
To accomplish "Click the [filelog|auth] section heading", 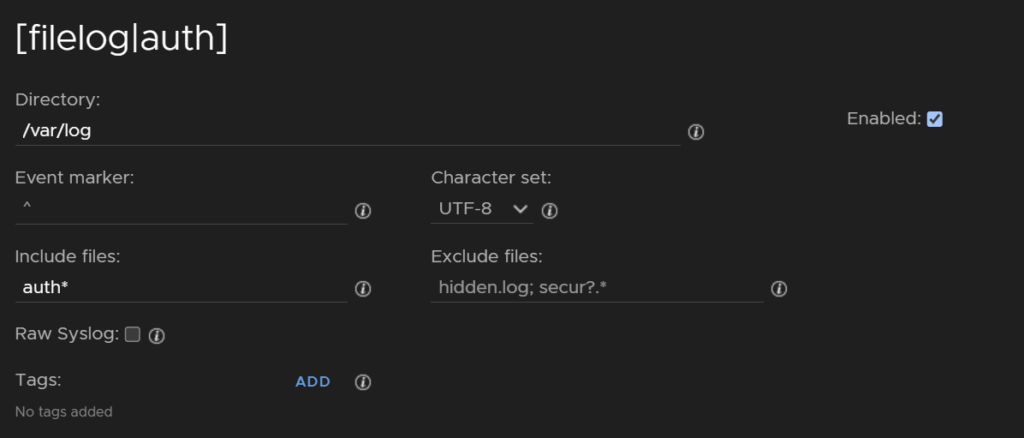I will (x=121, y=39).
